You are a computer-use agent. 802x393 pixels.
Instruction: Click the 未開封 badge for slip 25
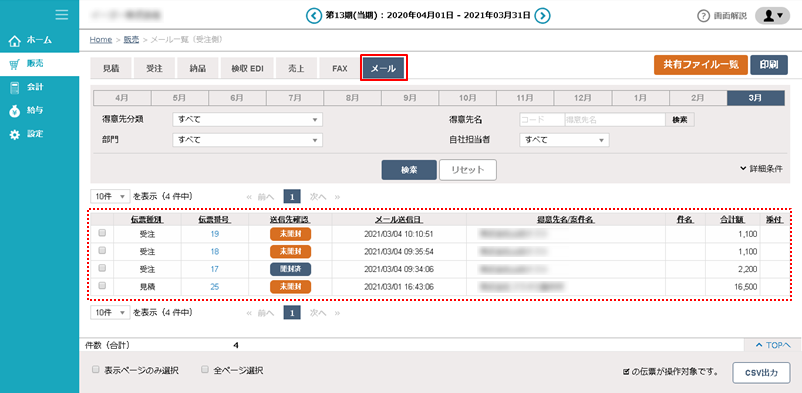click(291, 287)
